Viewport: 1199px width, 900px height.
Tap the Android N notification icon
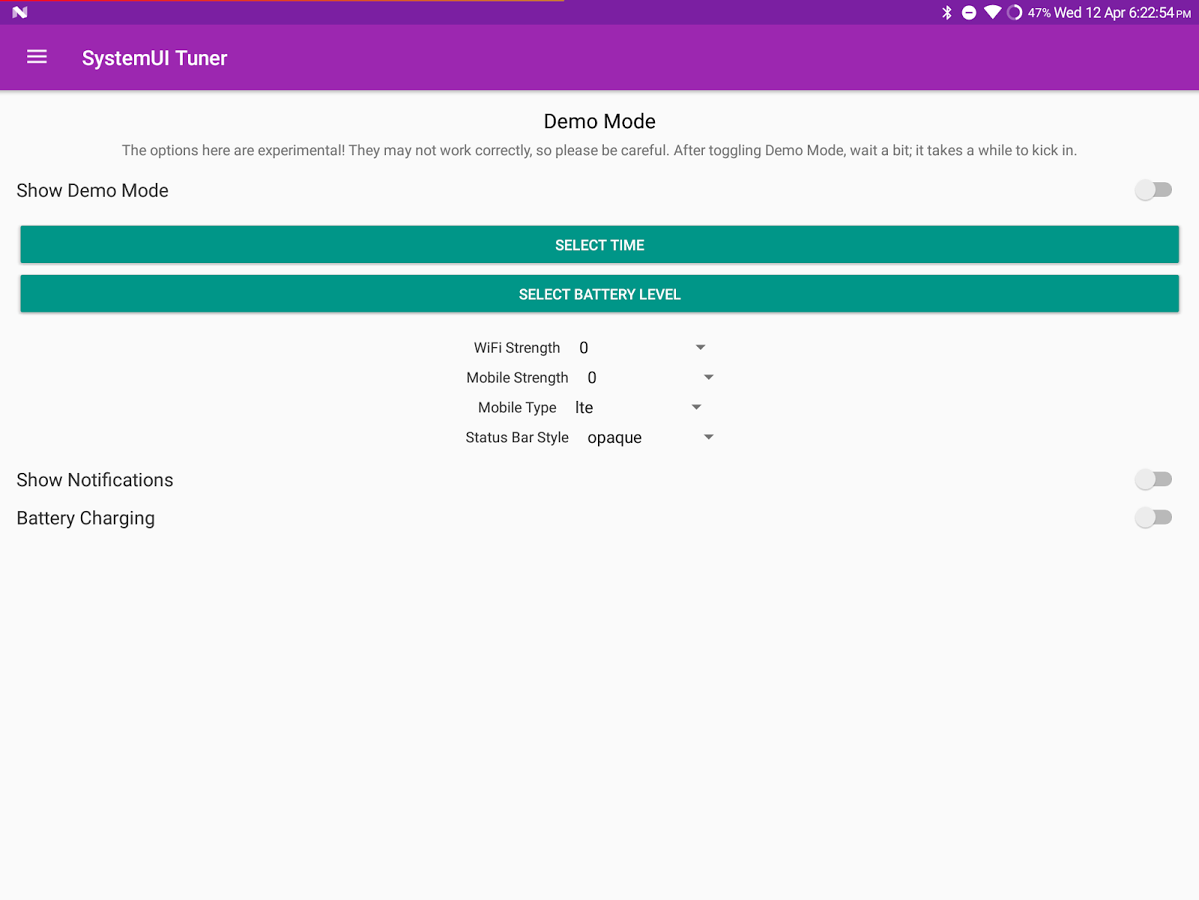(x=20, y=12)
